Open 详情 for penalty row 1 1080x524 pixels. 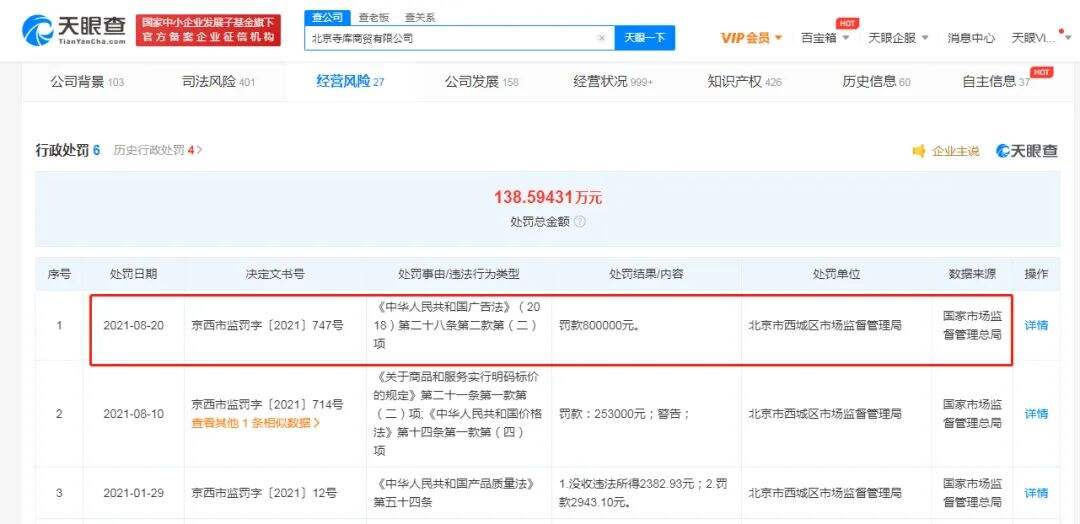click(1037, 325)
